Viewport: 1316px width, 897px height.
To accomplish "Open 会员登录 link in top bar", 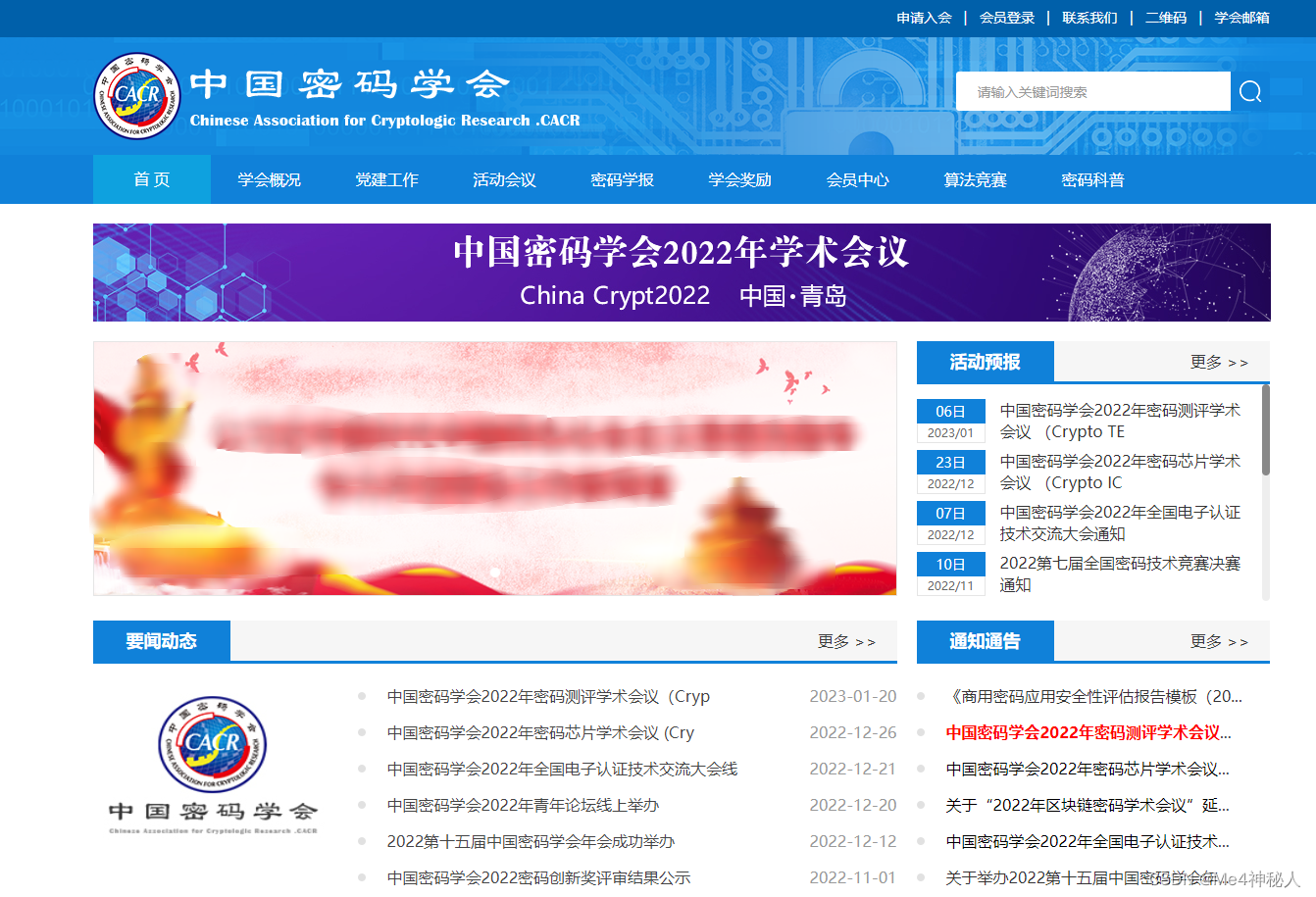I will coord(1007,18).
